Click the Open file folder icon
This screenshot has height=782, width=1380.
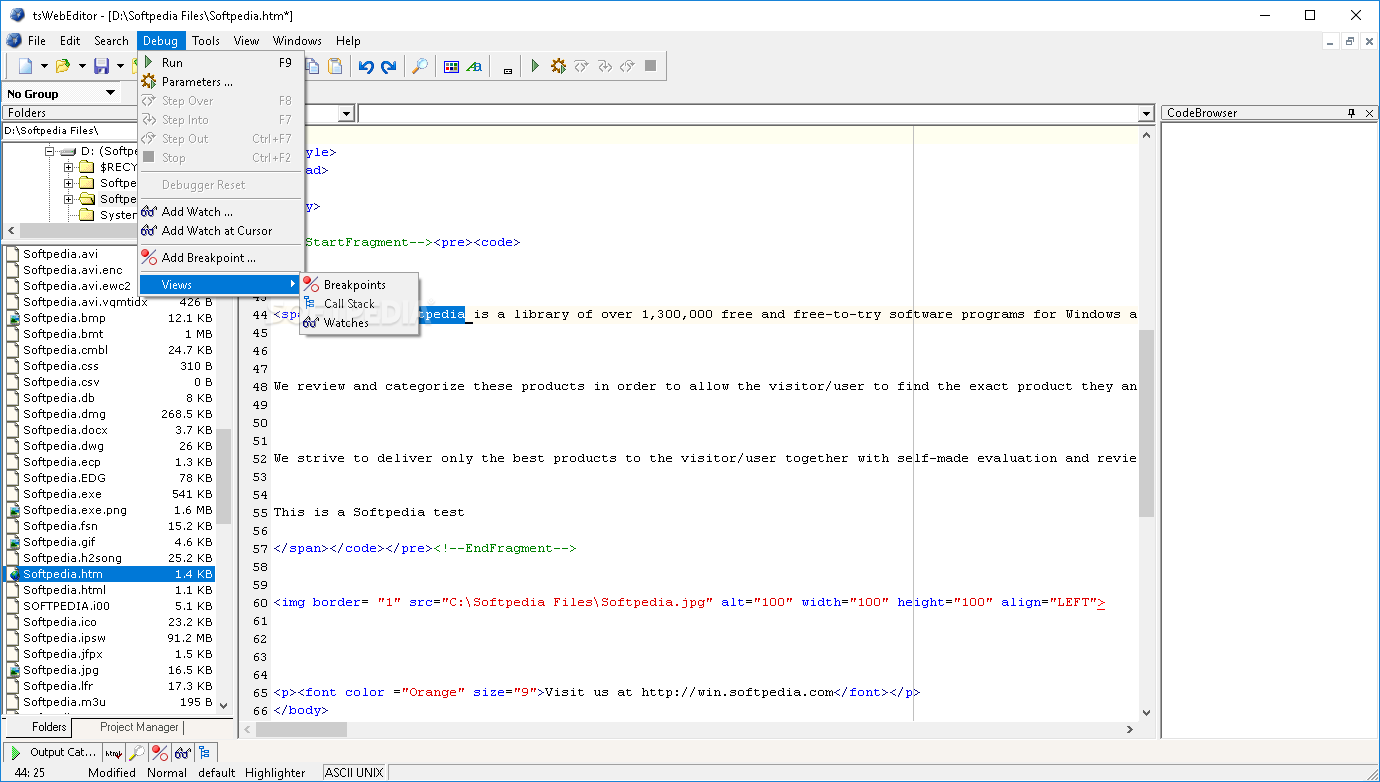click(x=63, y=66)
